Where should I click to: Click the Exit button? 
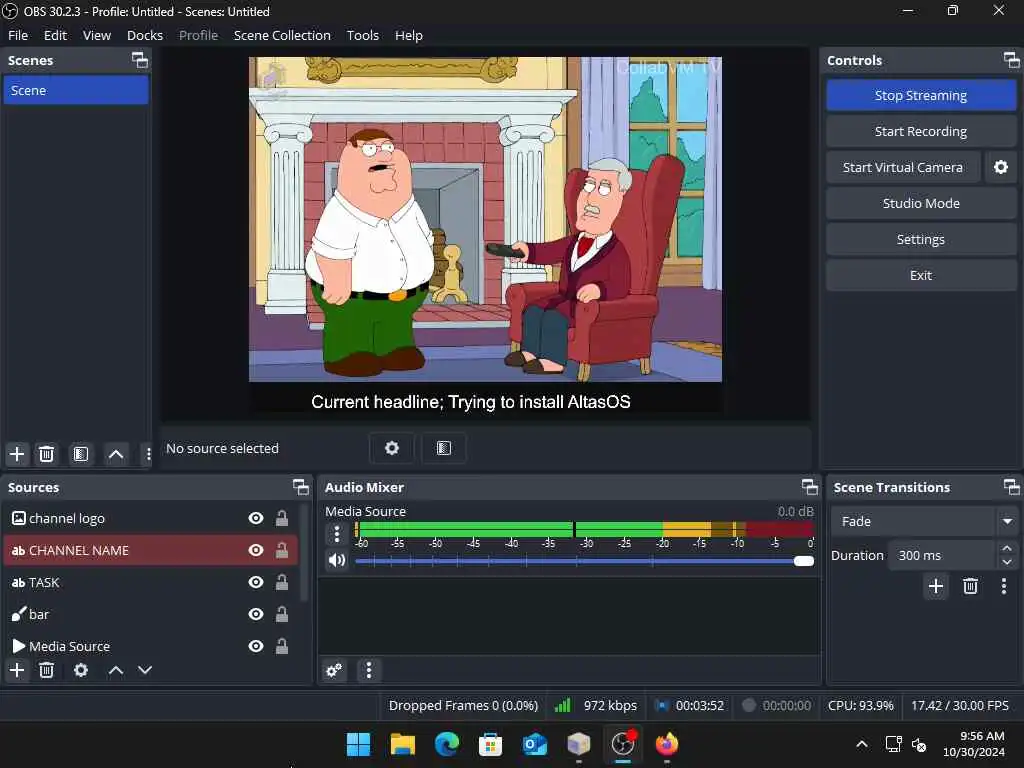pyautogui.click(x=921, y=275)
